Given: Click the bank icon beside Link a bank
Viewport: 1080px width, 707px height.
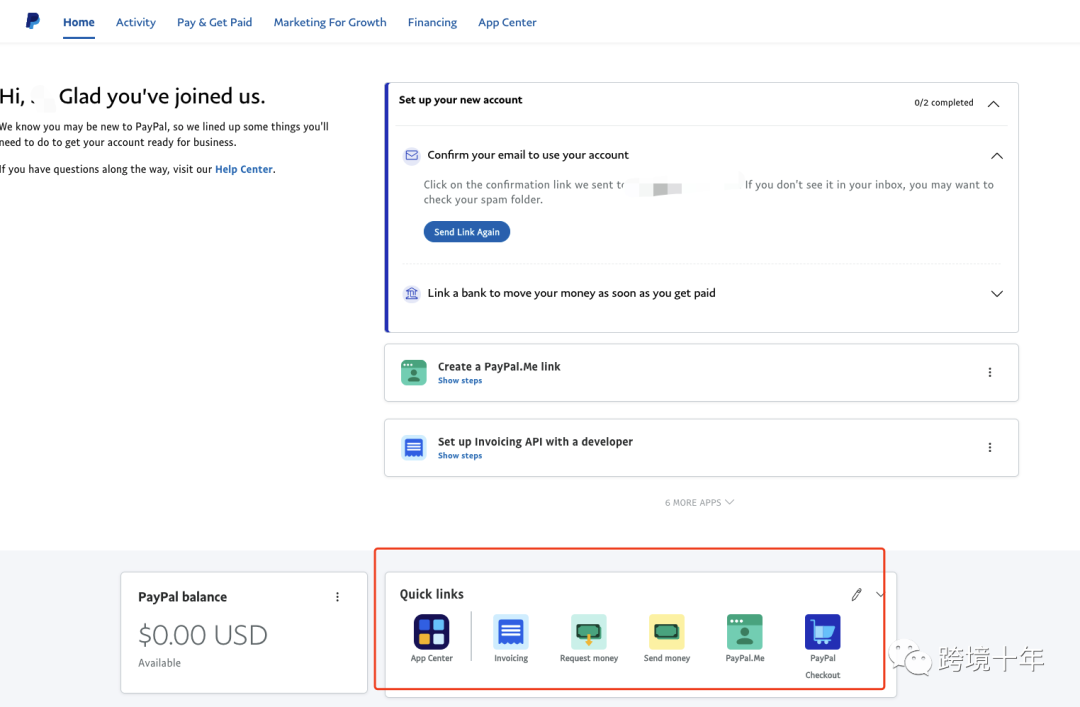Looking at the screenshot, I should pos(411,294).
